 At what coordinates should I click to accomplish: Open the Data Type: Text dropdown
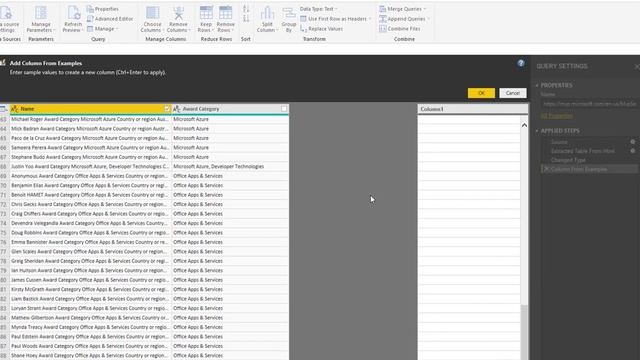coord(318,9)
